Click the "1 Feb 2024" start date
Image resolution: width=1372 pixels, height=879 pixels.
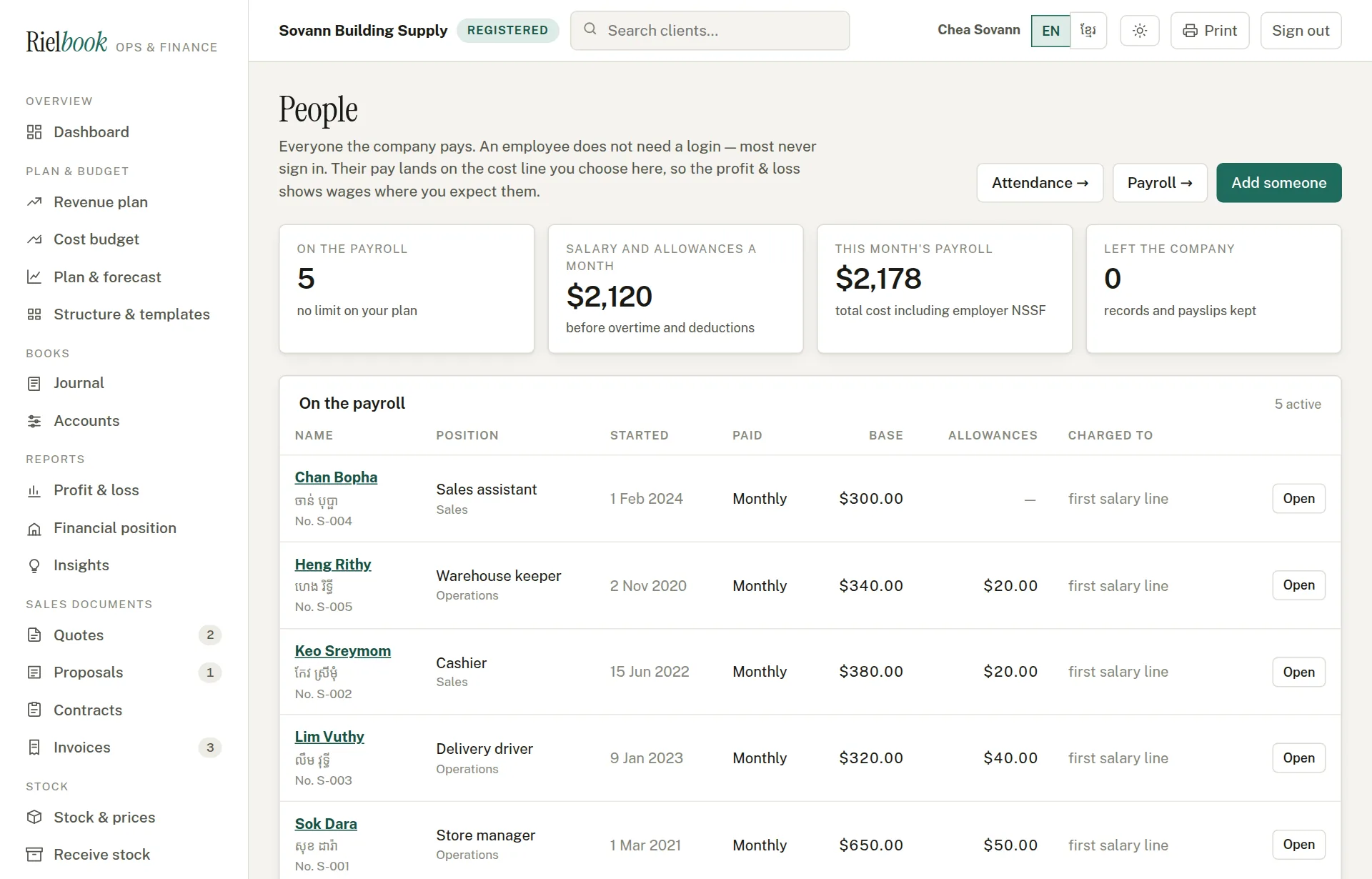pos(647,499)
